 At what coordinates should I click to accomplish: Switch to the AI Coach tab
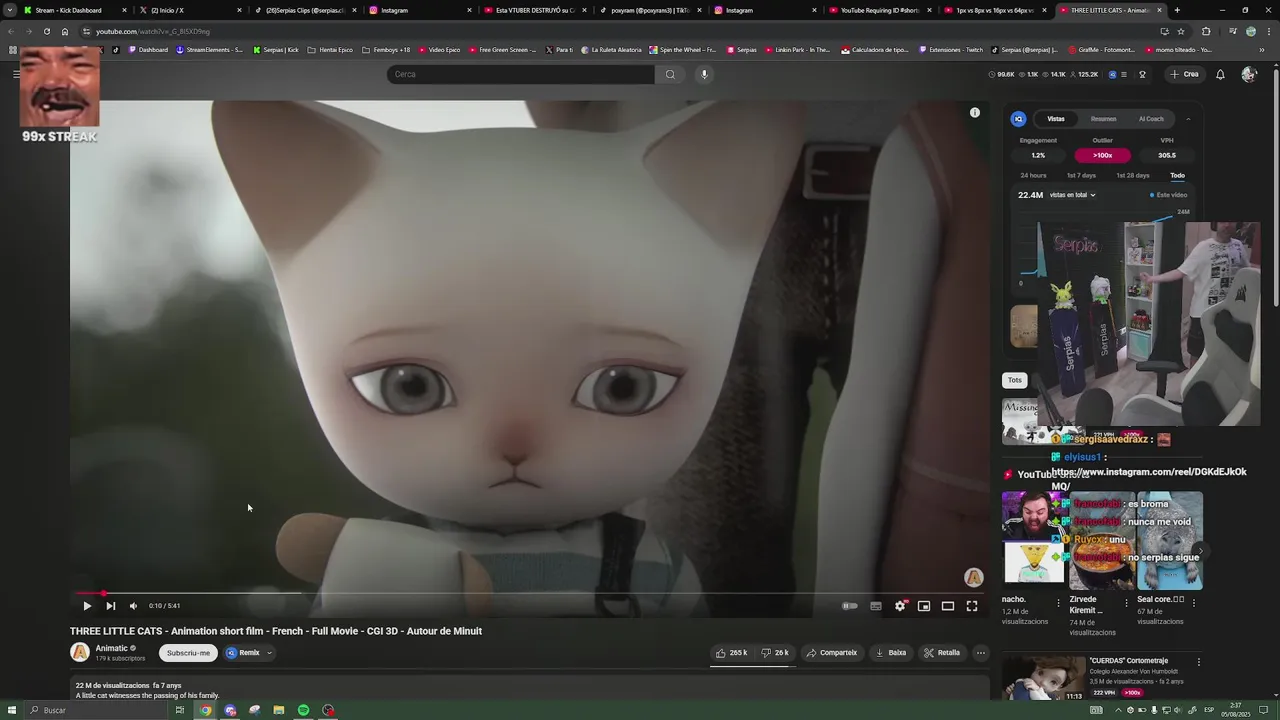[x=1151, y=119]
